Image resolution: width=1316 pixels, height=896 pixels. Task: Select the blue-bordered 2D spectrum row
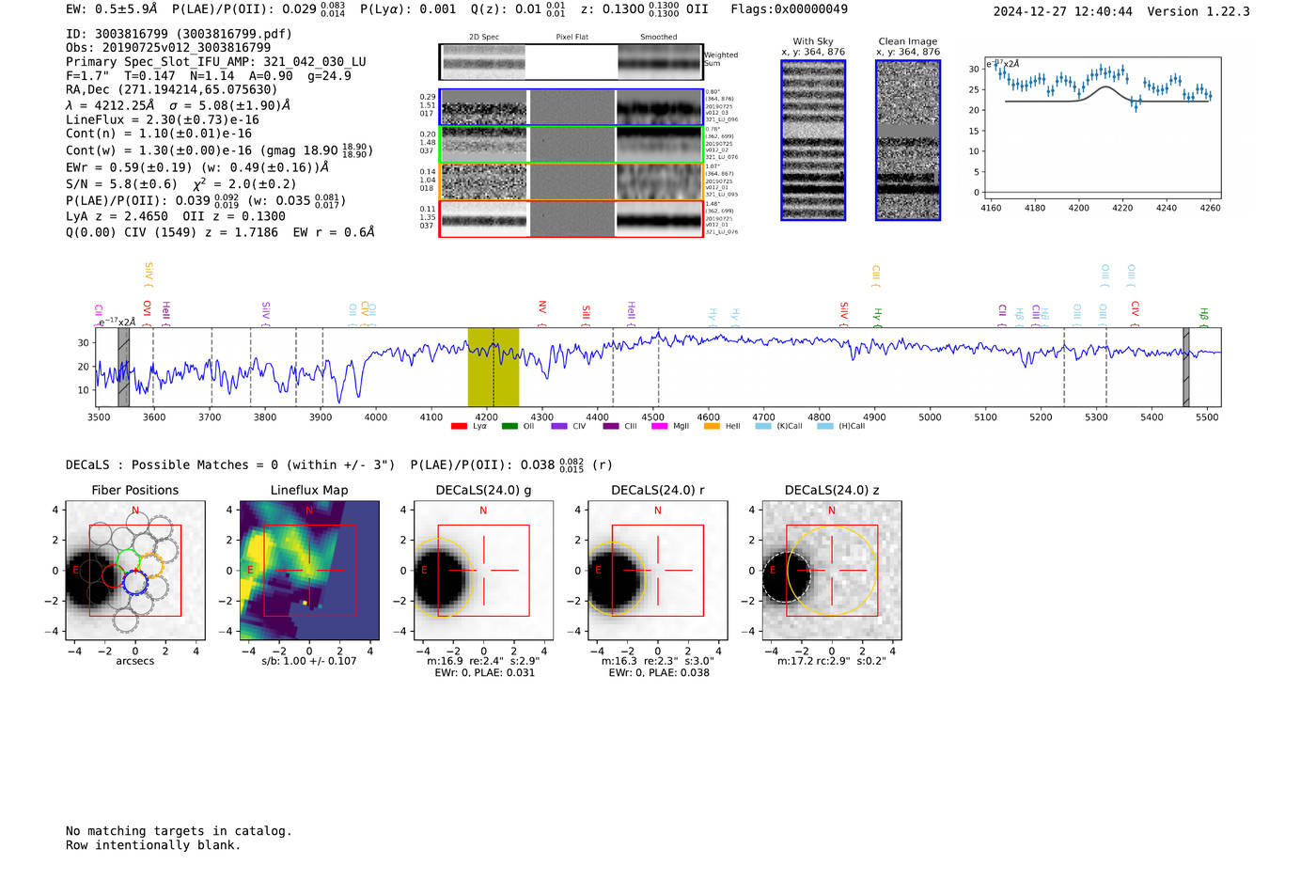pyautogui.click(x=572, y=107)
